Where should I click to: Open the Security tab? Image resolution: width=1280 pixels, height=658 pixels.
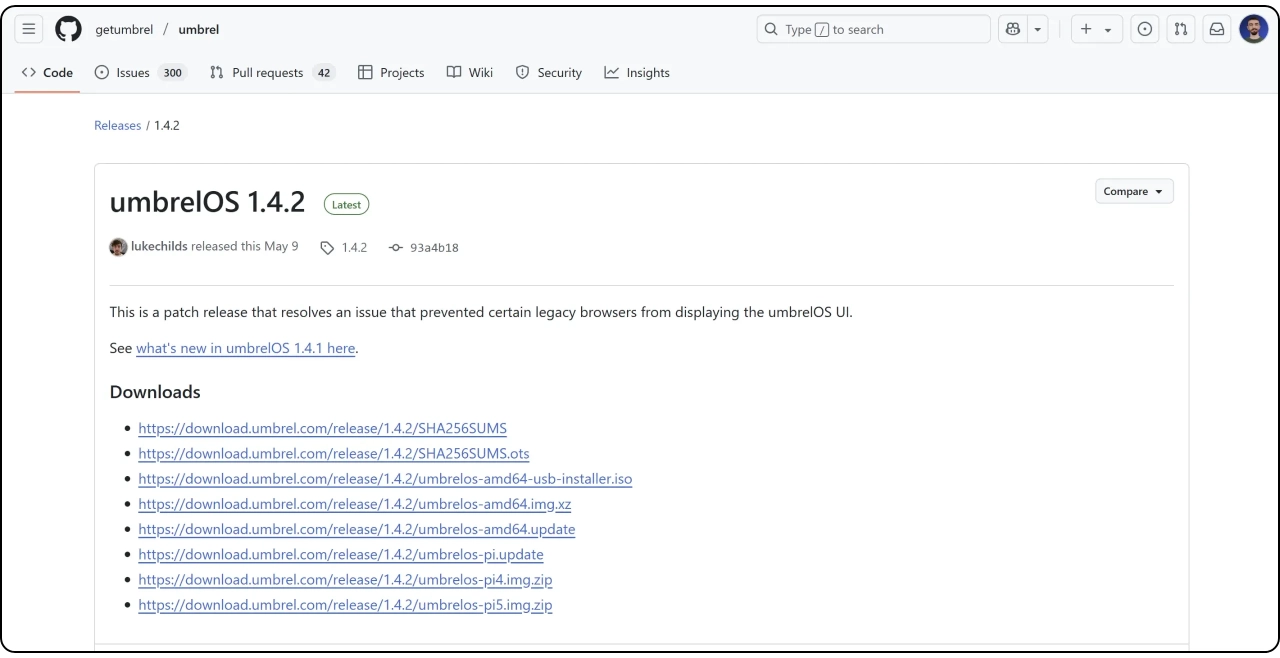coord(548,72)
